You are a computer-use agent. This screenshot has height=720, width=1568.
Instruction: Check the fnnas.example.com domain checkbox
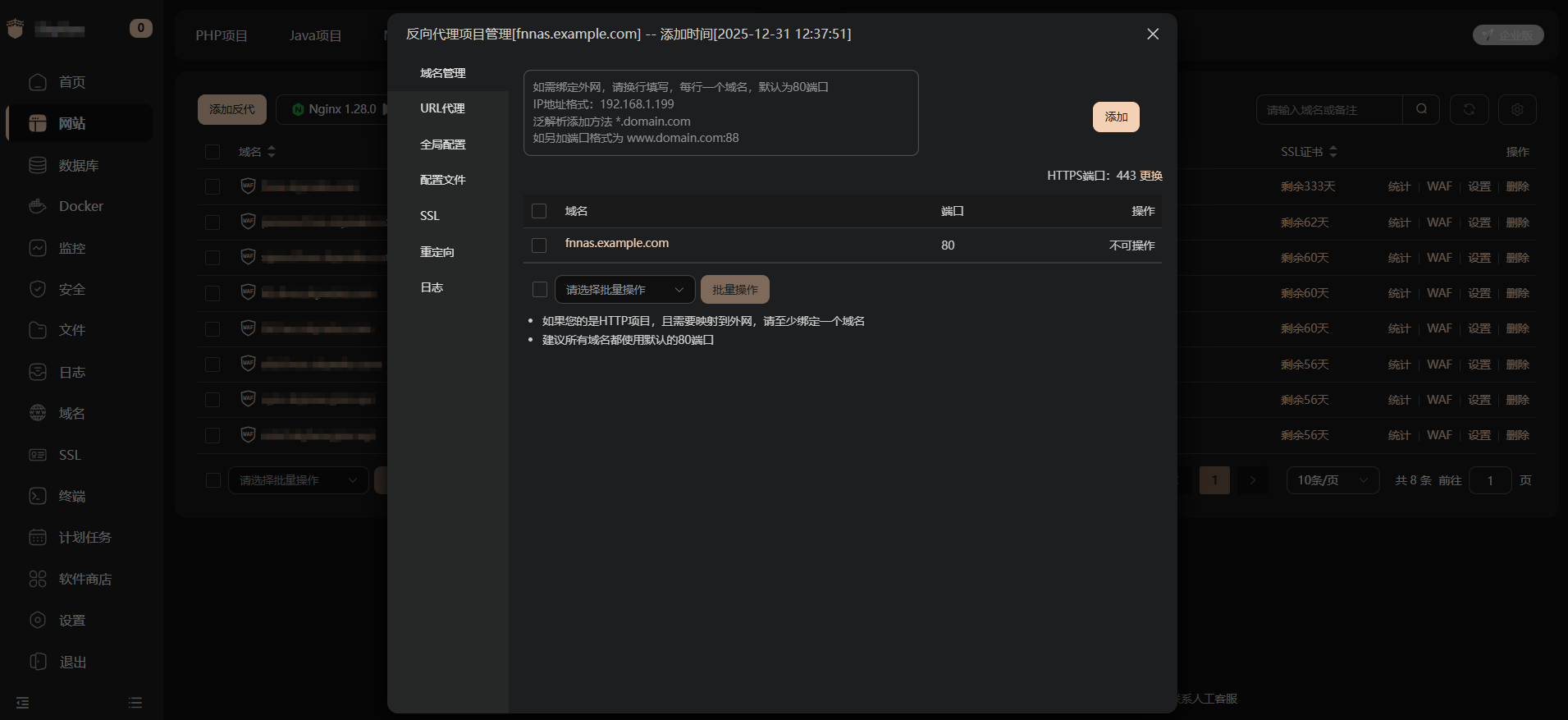[539, 245]
